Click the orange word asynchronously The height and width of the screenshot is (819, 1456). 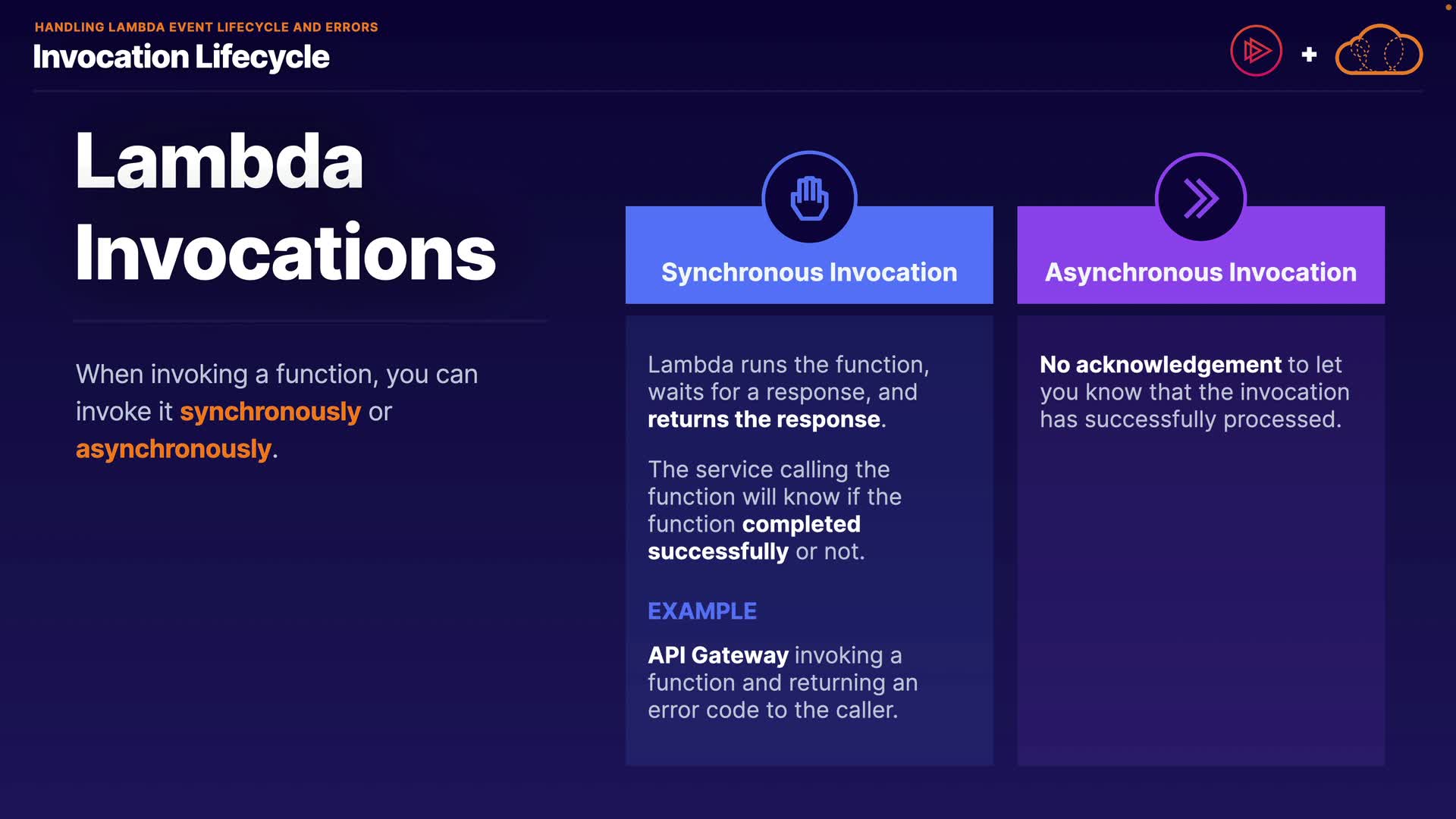click(173, 449)
